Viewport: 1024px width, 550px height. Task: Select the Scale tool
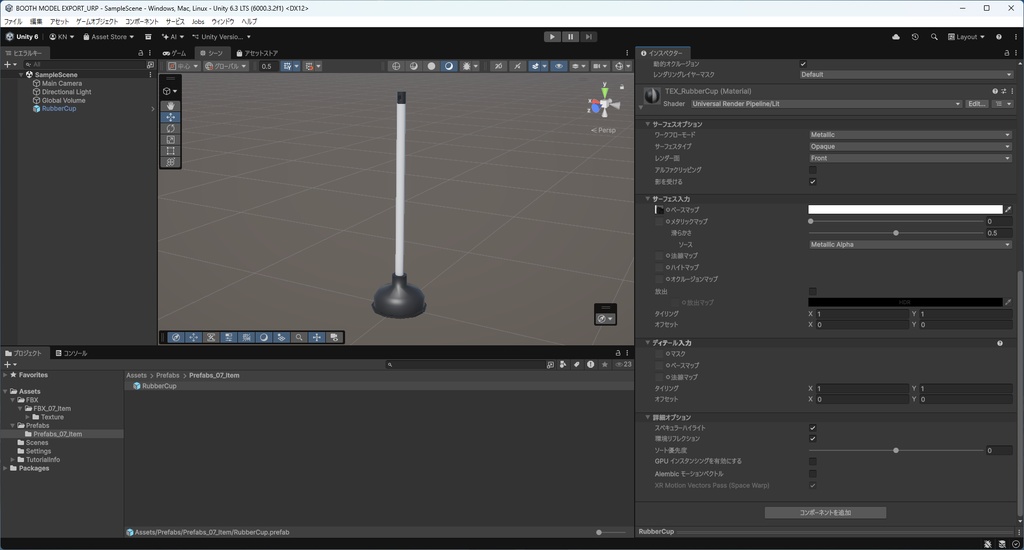pos(170,140)
